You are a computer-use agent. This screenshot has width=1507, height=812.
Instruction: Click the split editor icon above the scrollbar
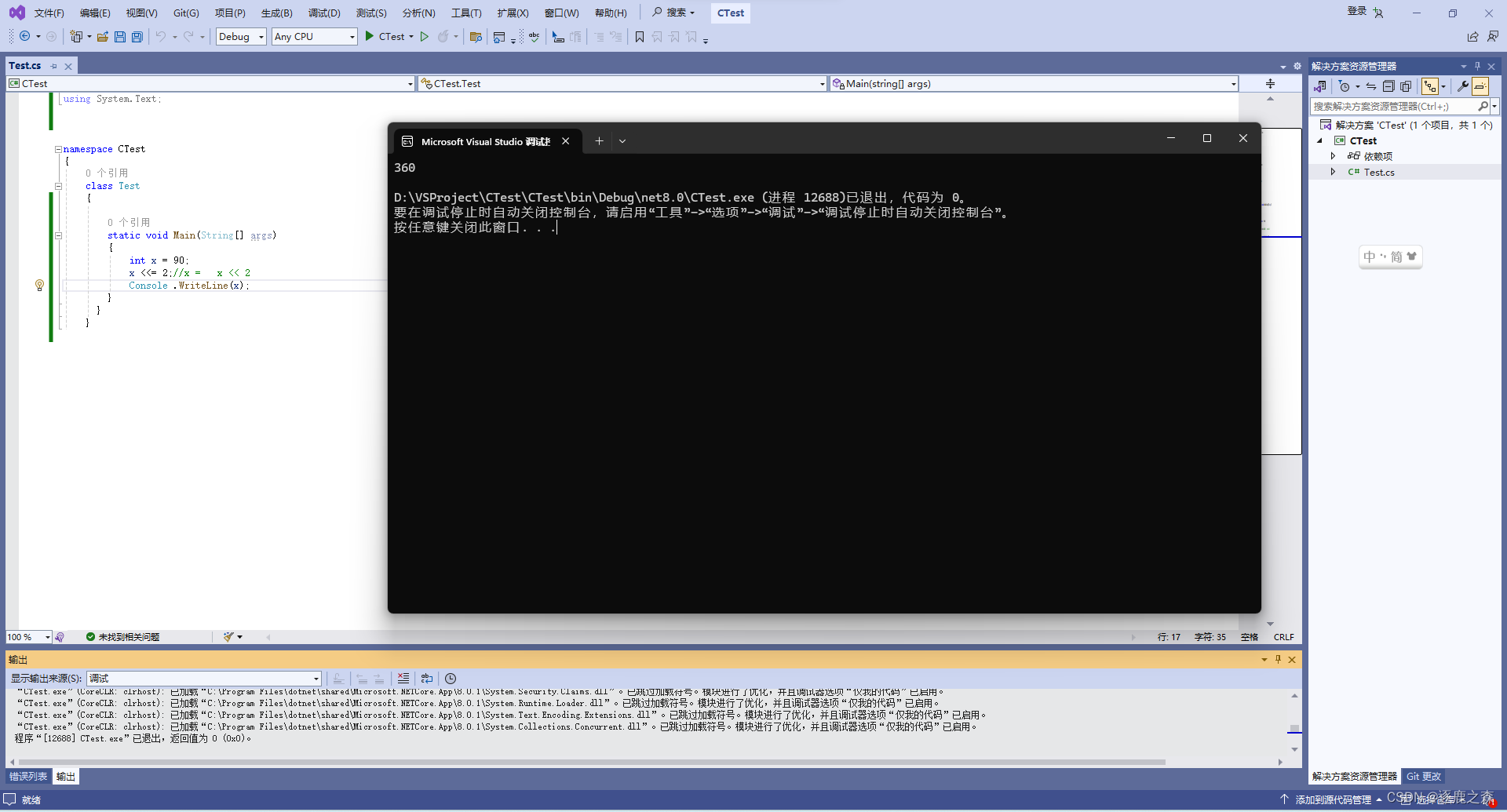tap(1270, 84)
